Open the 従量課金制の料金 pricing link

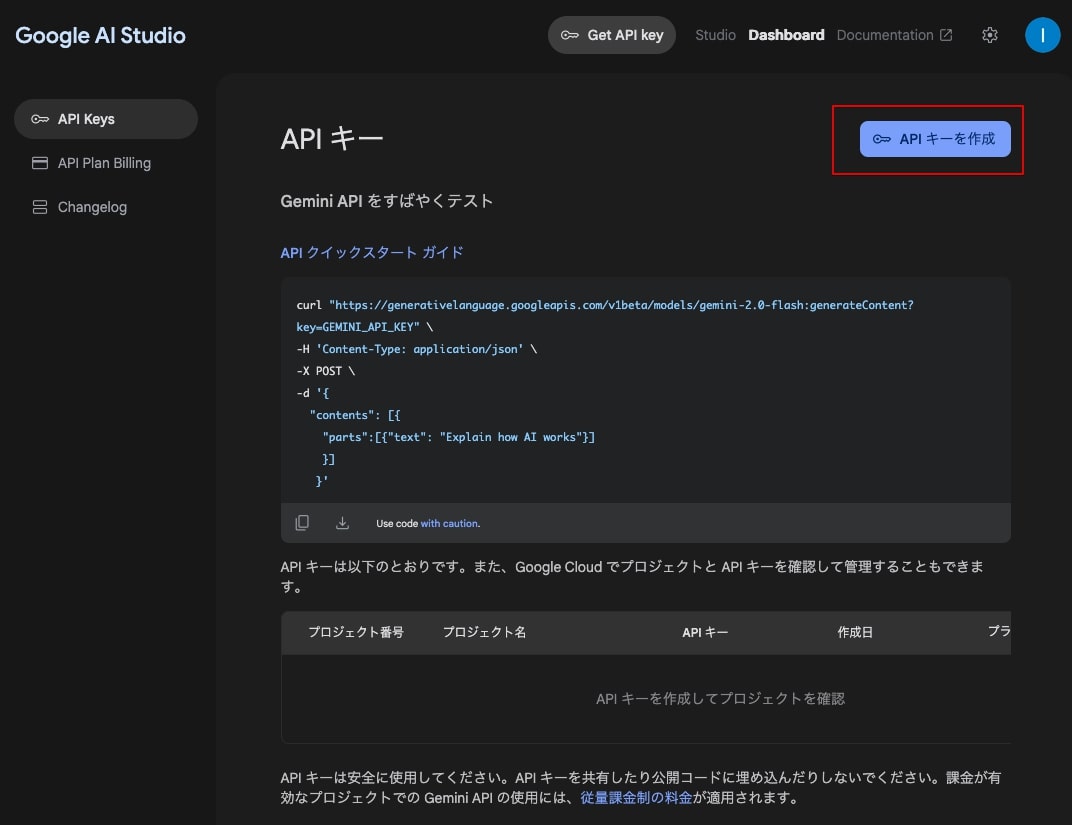tap(636, 798)
